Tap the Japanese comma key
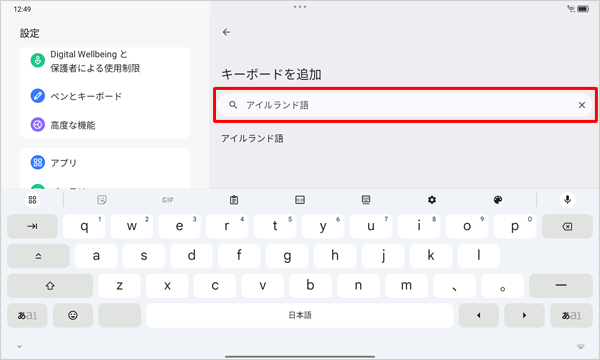The height and width of the screenshot is (360, 600). click(x=455, y=286)
